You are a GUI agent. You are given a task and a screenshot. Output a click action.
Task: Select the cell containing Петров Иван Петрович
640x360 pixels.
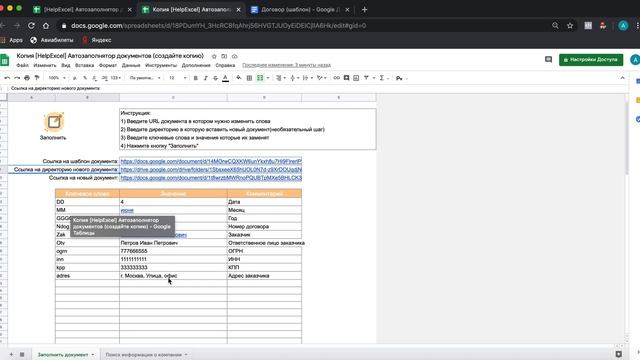point(173,243)
